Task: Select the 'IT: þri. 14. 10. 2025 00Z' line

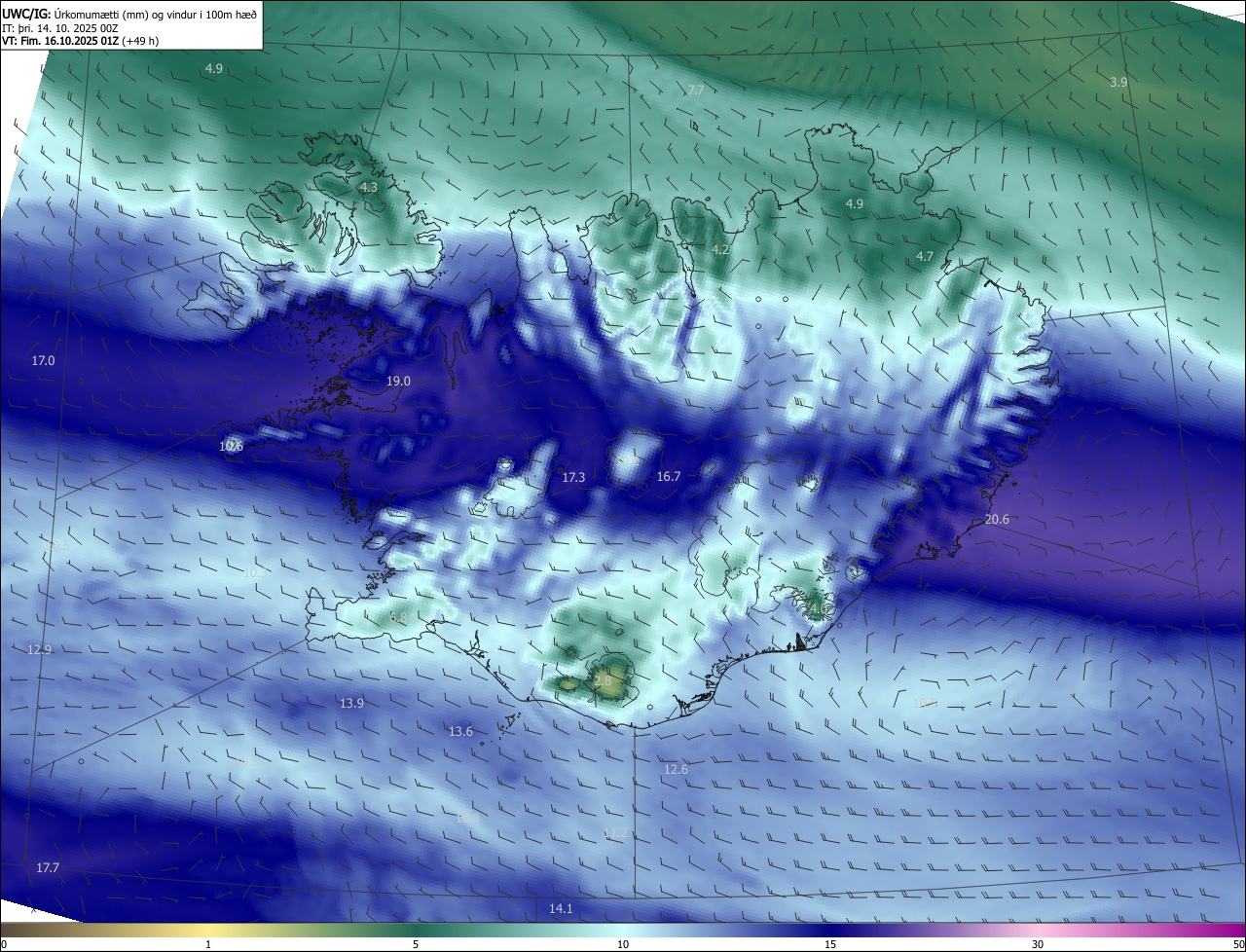Action: coord(59,28)
